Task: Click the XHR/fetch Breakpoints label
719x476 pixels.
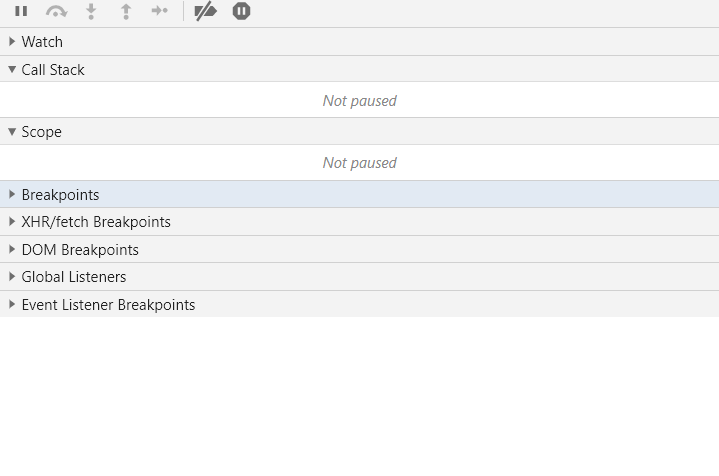Action: (x=96, y=222)
